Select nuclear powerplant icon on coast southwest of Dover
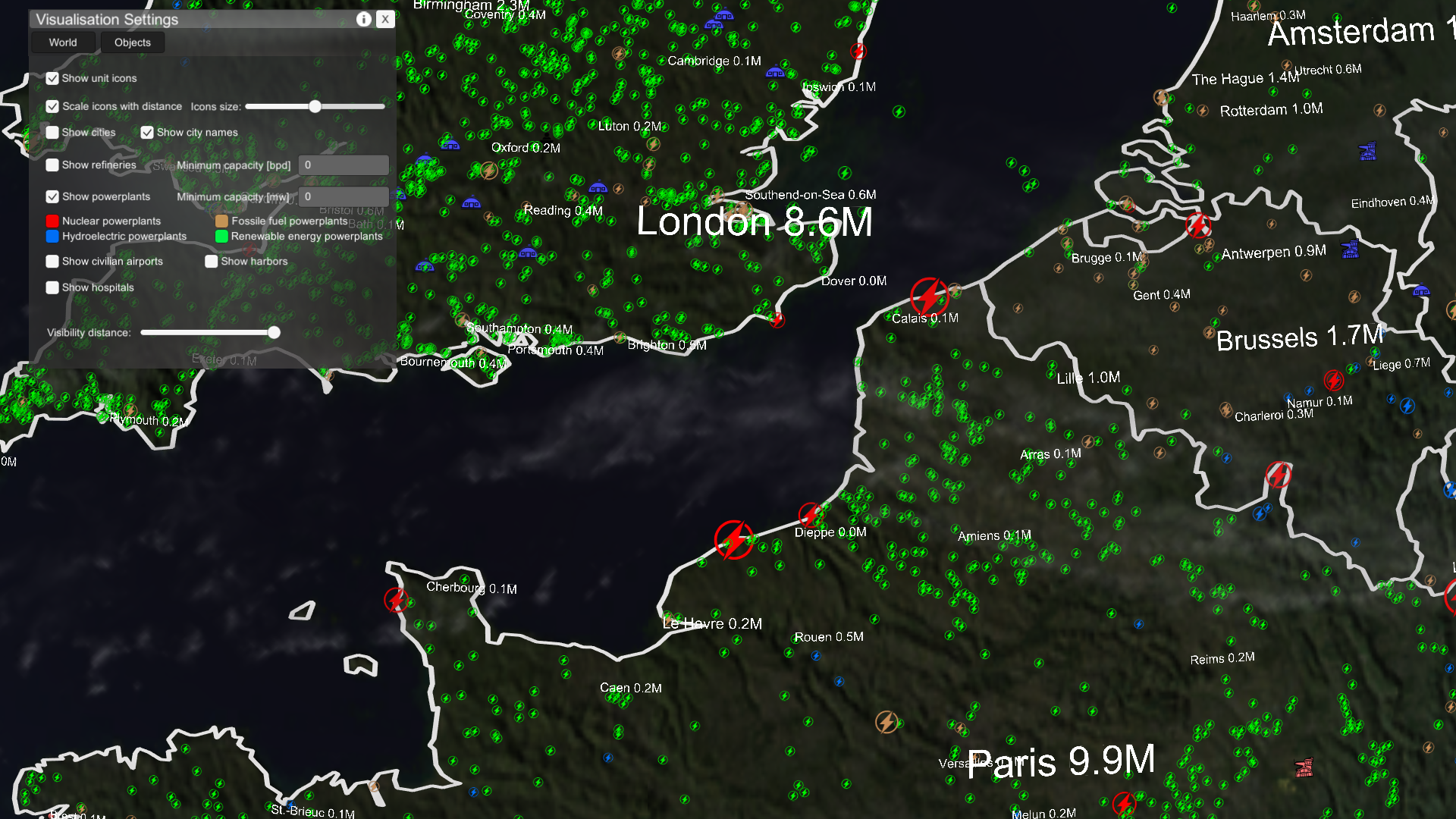 (777, 320)
